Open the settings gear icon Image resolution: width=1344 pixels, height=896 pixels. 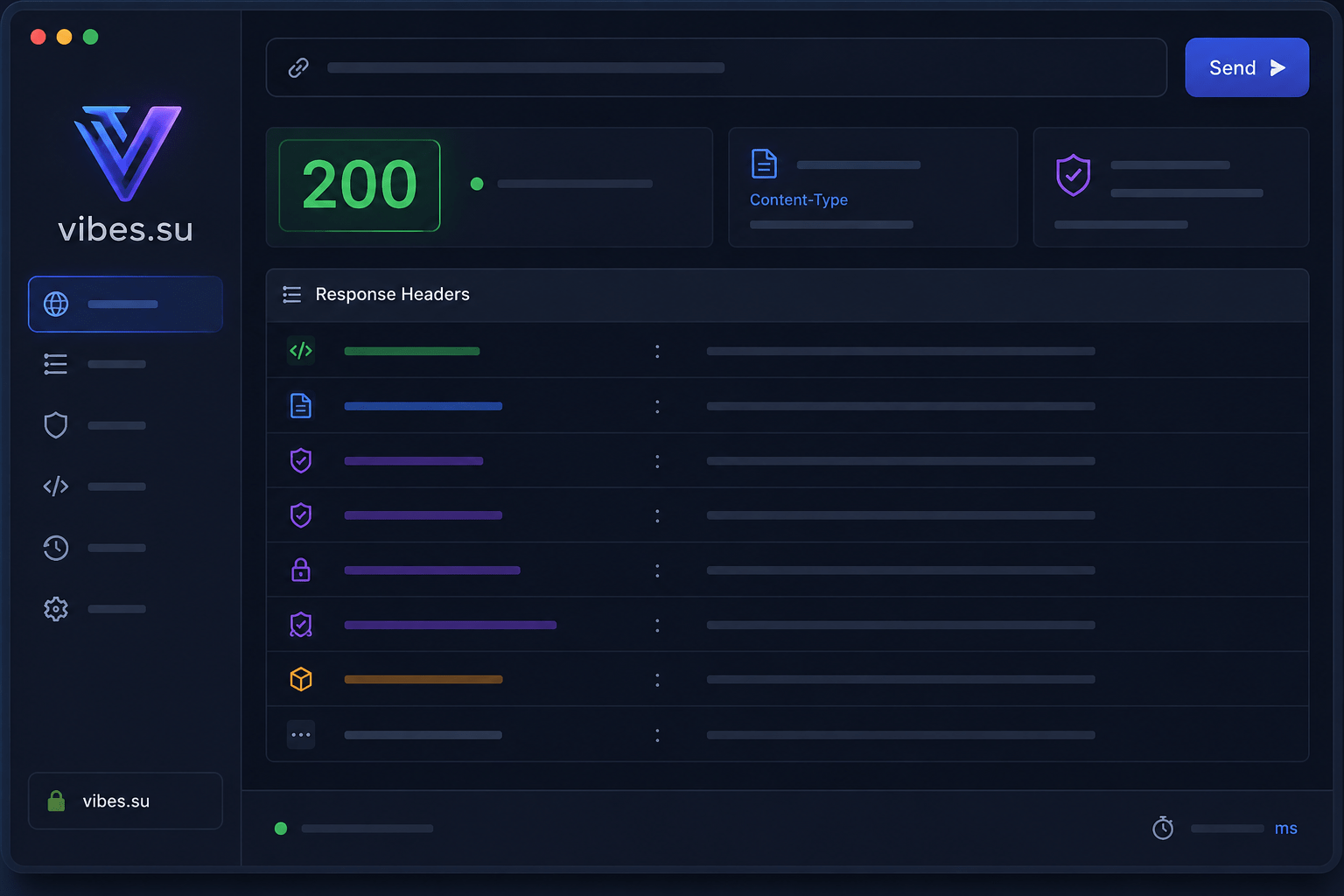[x=56, y=609]
